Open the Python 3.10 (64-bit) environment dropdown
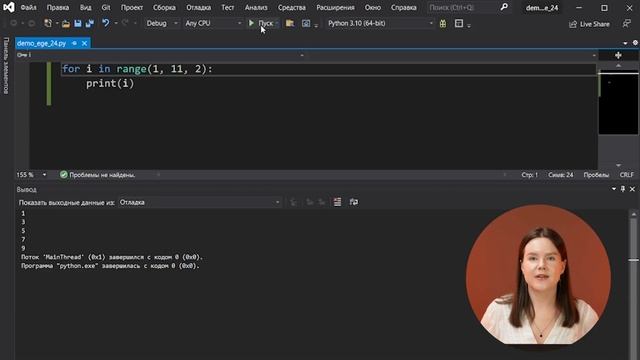The image size is (640, 360). [380, 24]
